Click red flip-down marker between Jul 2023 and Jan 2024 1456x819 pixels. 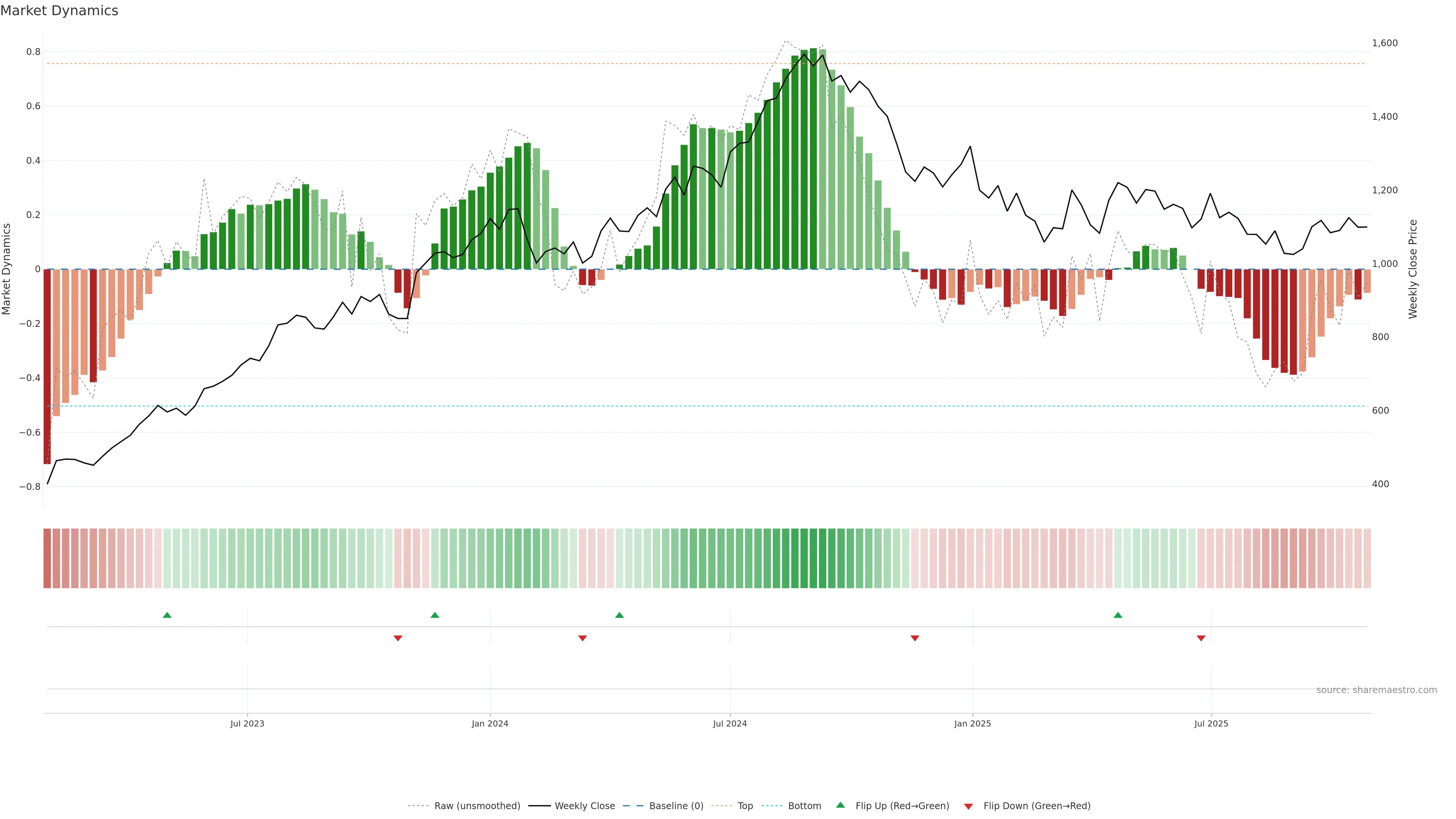(x=398, y=638)
